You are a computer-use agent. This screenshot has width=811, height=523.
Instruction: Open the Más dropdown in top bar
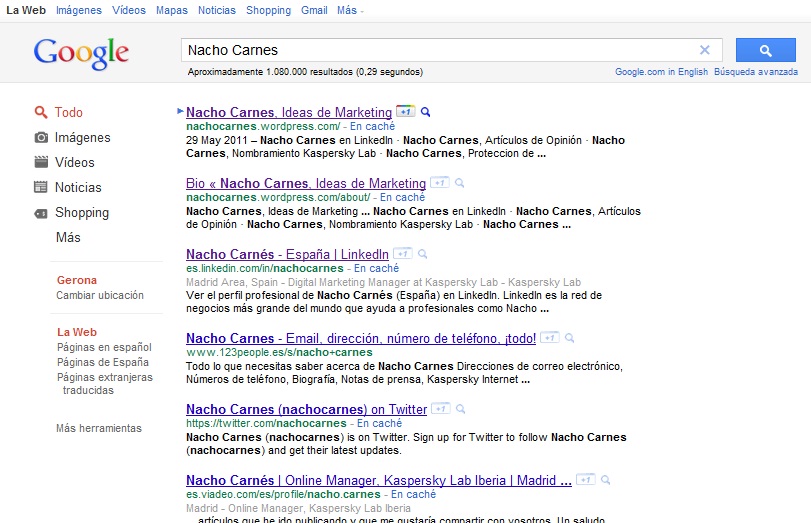point(349,10)
